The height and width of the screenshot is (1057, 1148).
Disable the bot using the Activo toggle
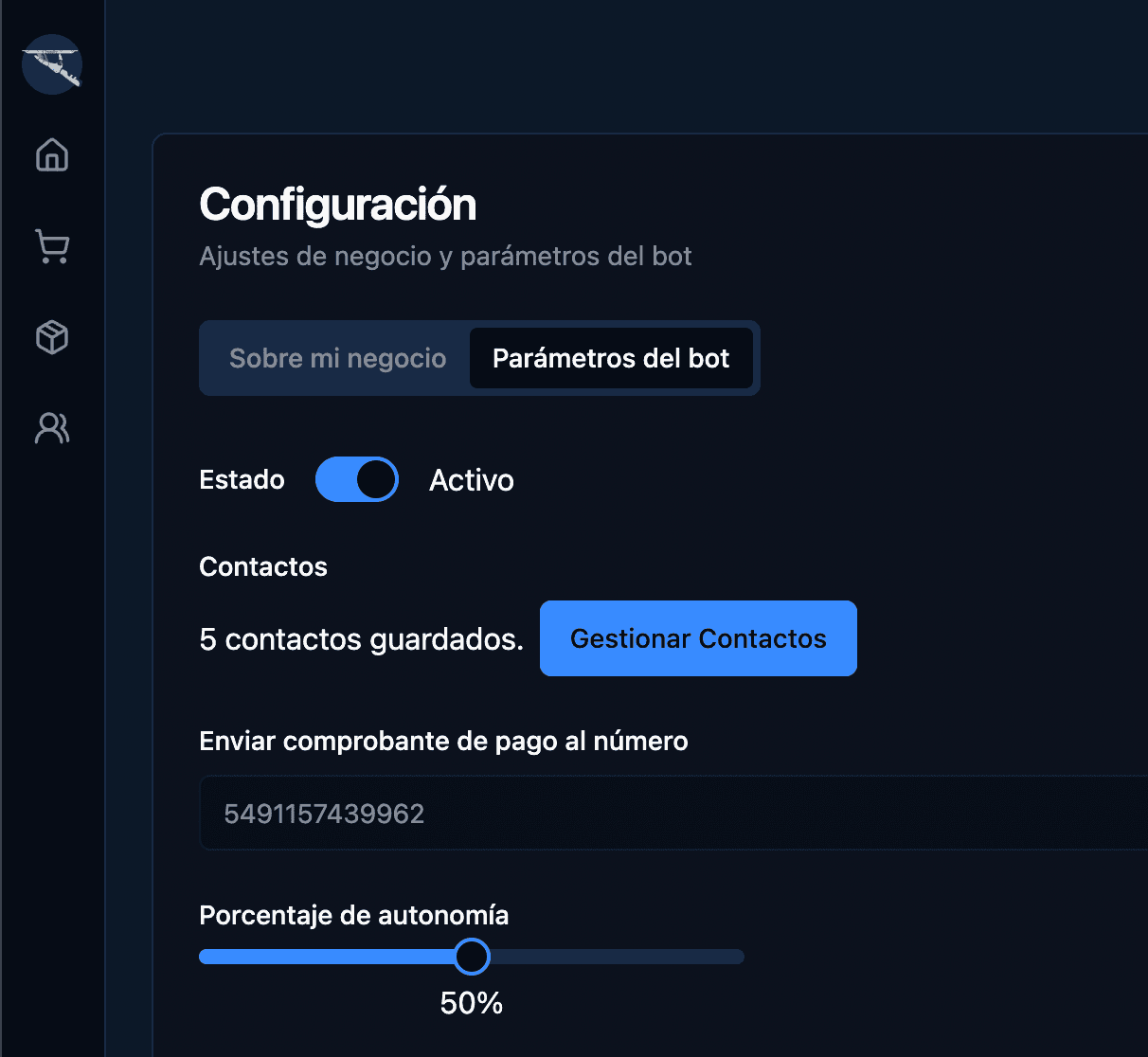coord(357,479)
